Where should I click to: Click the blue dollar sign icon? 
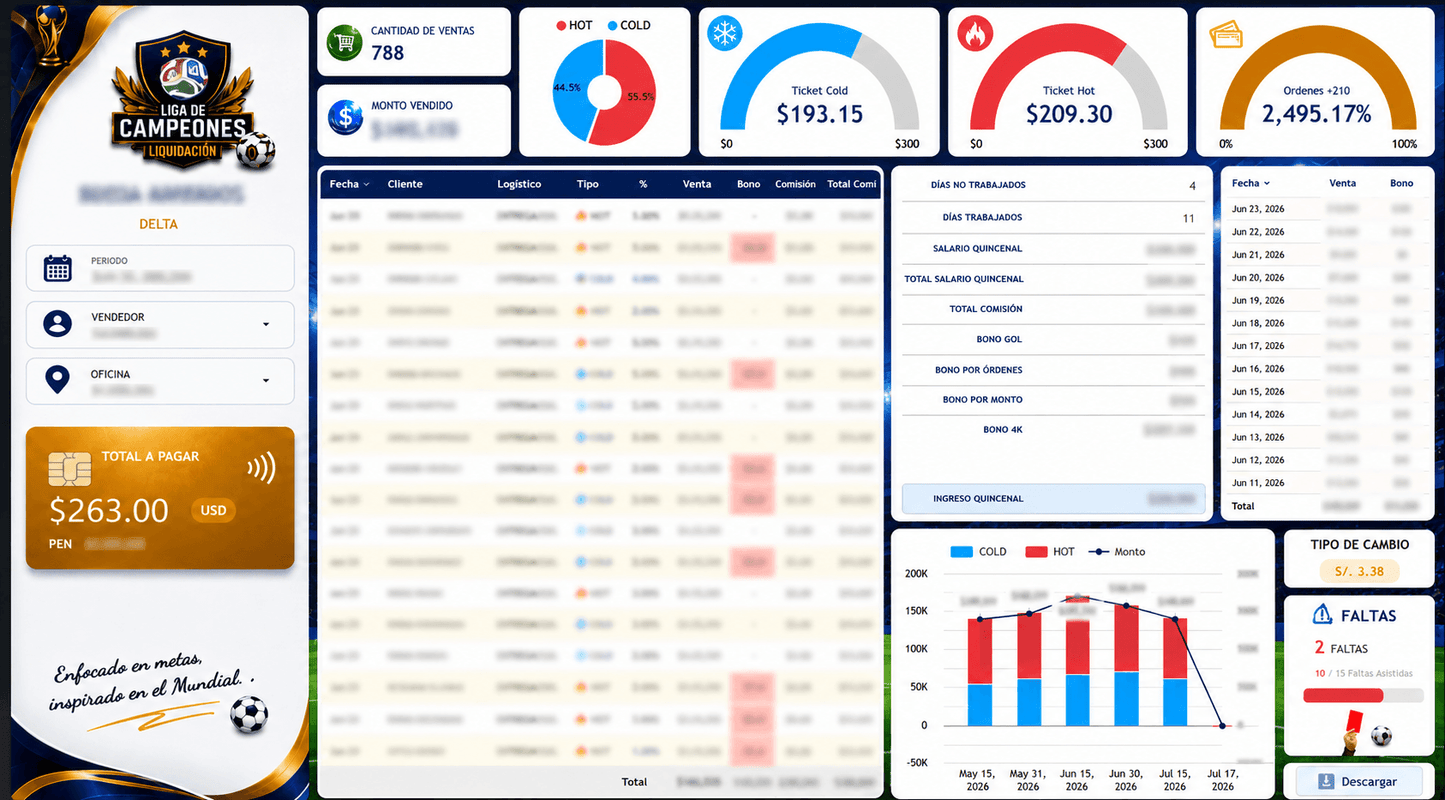pos(346,117)
